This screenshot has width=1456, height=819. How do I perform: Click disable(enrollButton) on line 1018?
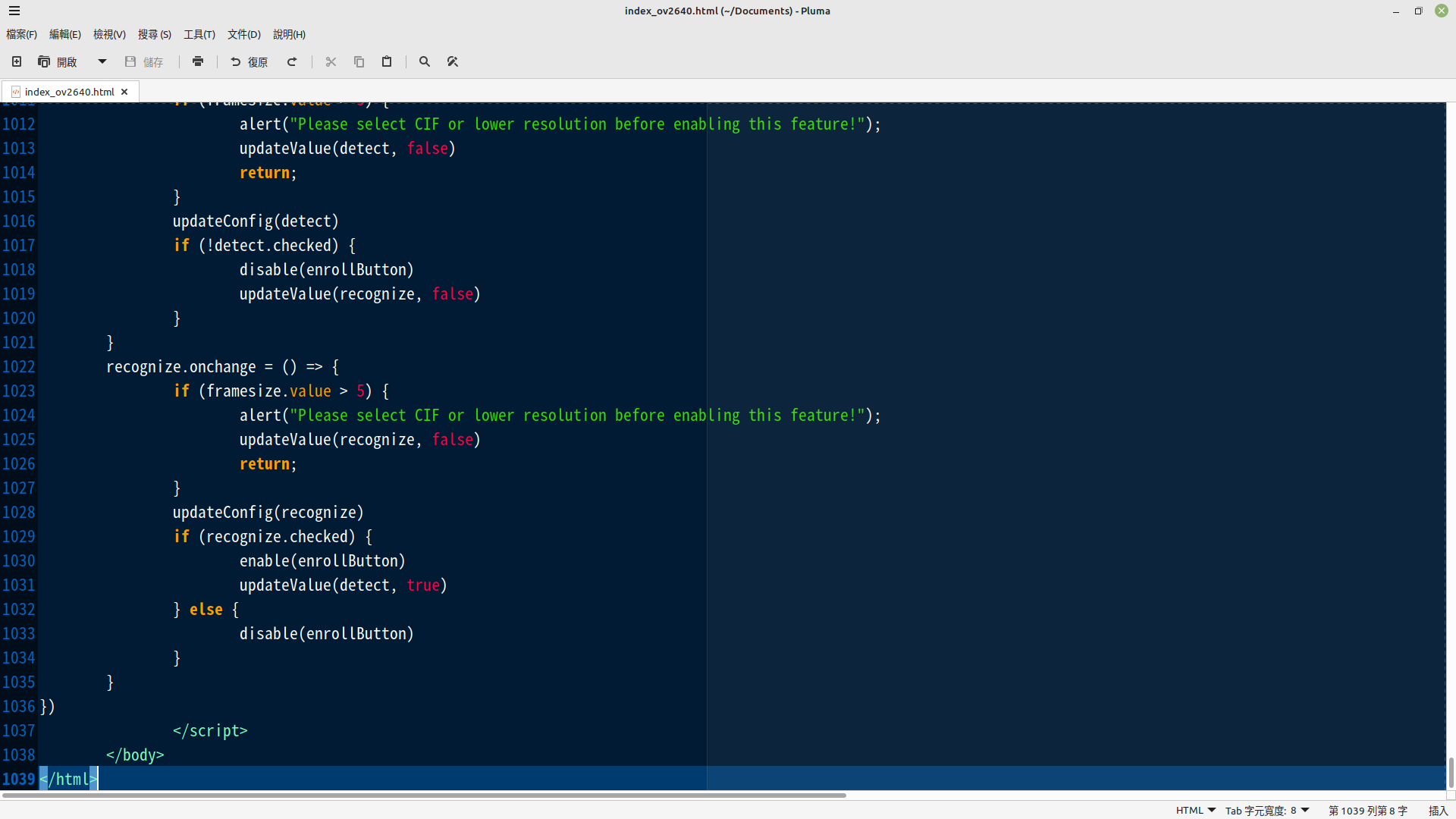point(327,270)
